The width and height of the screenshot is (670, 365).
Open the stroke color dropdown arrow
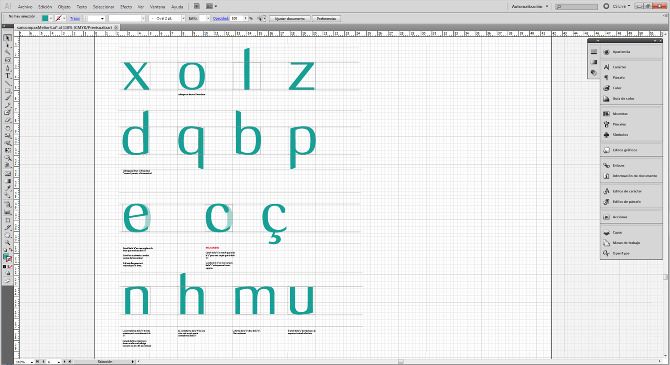tap(65, 19)
